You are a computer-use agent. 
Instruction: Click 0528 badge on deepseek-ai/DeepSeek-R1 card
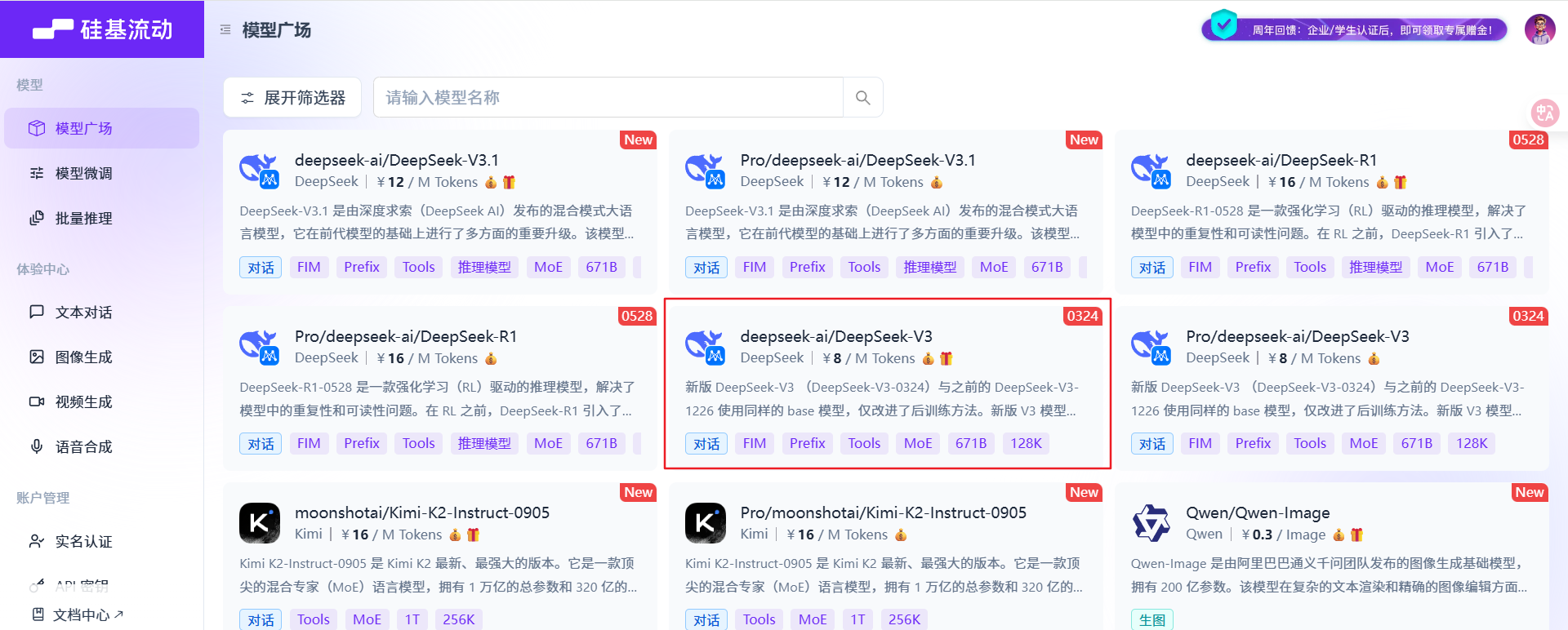coord(1528,140)
